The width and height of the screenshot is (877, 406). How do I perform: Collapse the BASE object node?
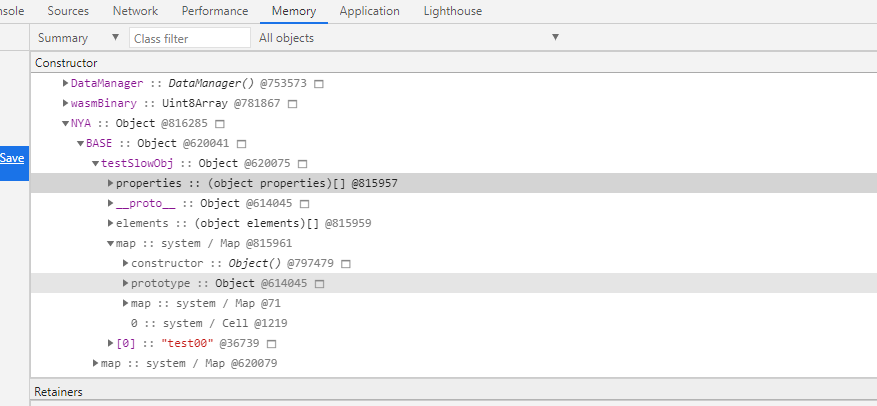81,144
